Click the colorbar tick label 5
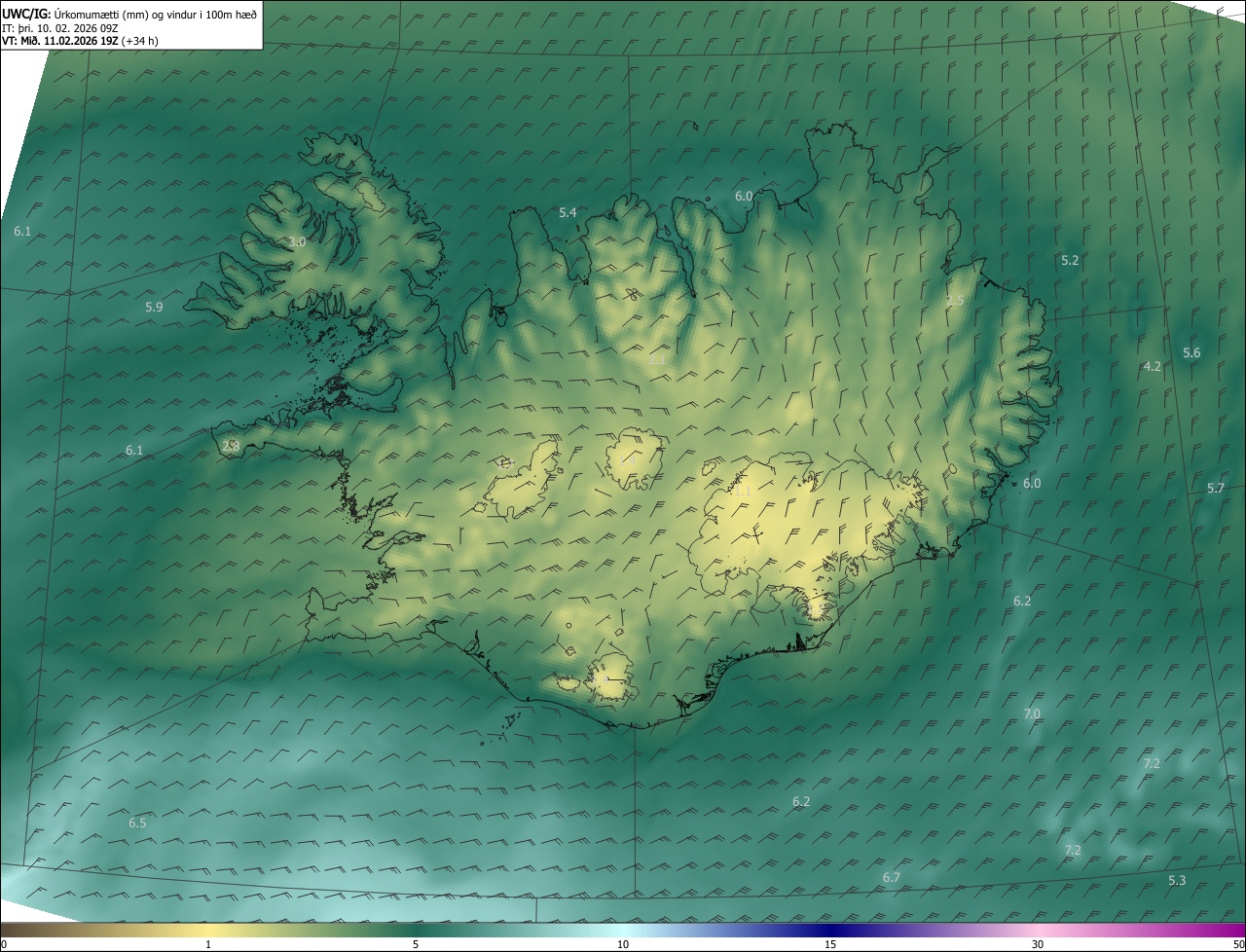The image size is (1246, 952). pos(416,944)
